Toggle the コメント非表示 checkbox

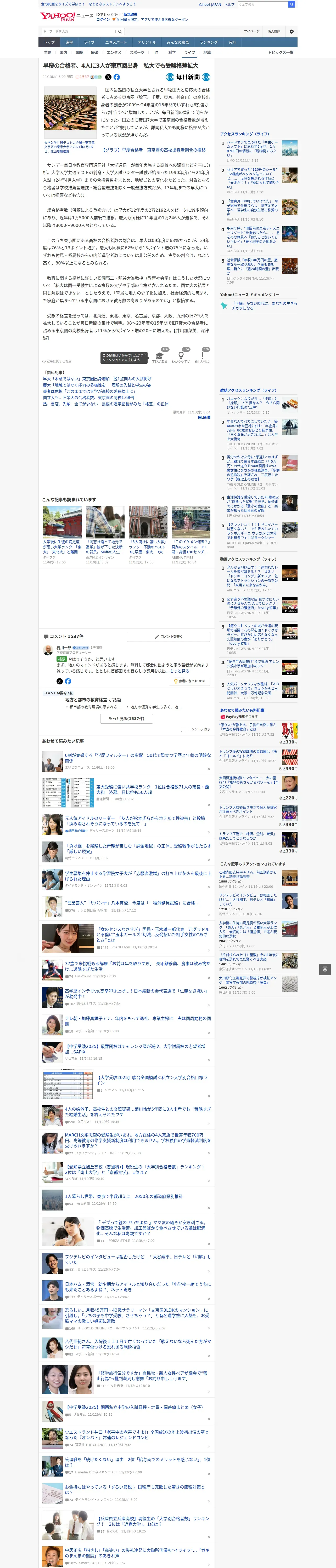(183, 729)
